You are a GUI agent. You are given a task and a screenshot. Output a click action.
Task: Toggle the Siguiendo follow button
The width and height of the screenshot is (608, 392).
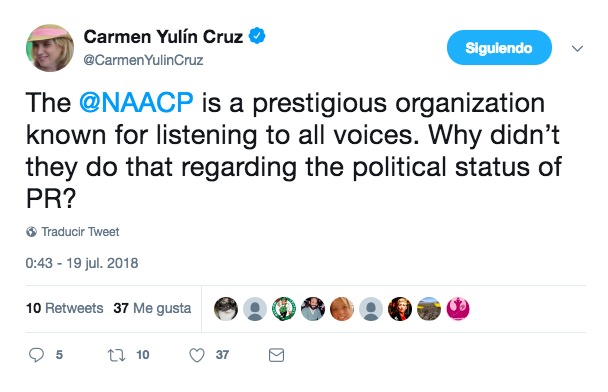click(499, 48)
